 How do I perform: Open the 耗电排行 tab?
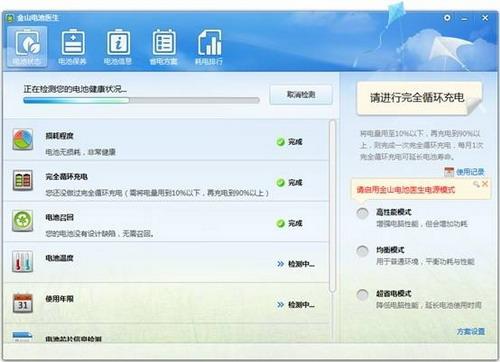point(209,47)
